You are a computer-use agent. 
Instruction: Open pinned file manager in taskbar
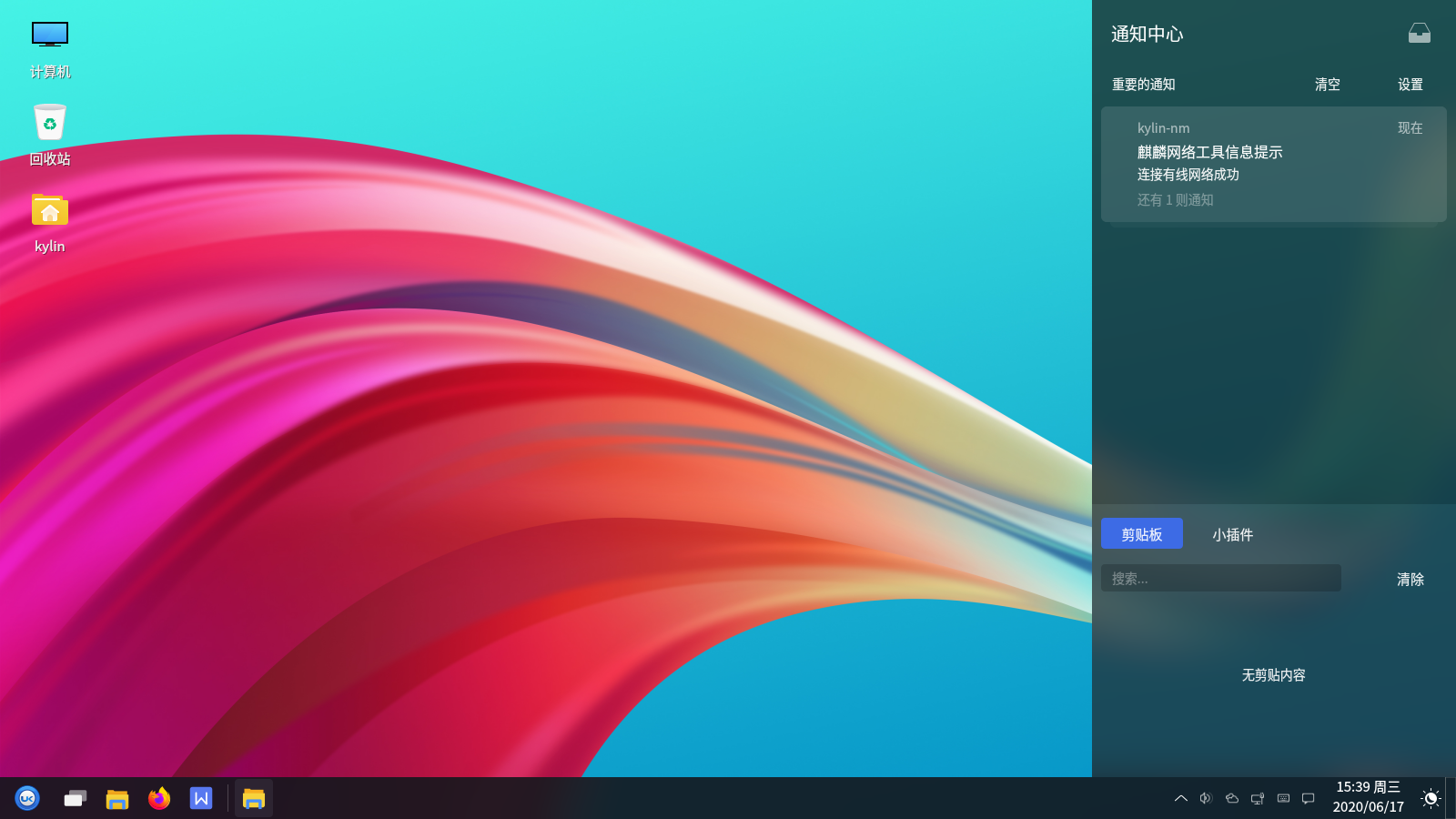click(117, 798)
